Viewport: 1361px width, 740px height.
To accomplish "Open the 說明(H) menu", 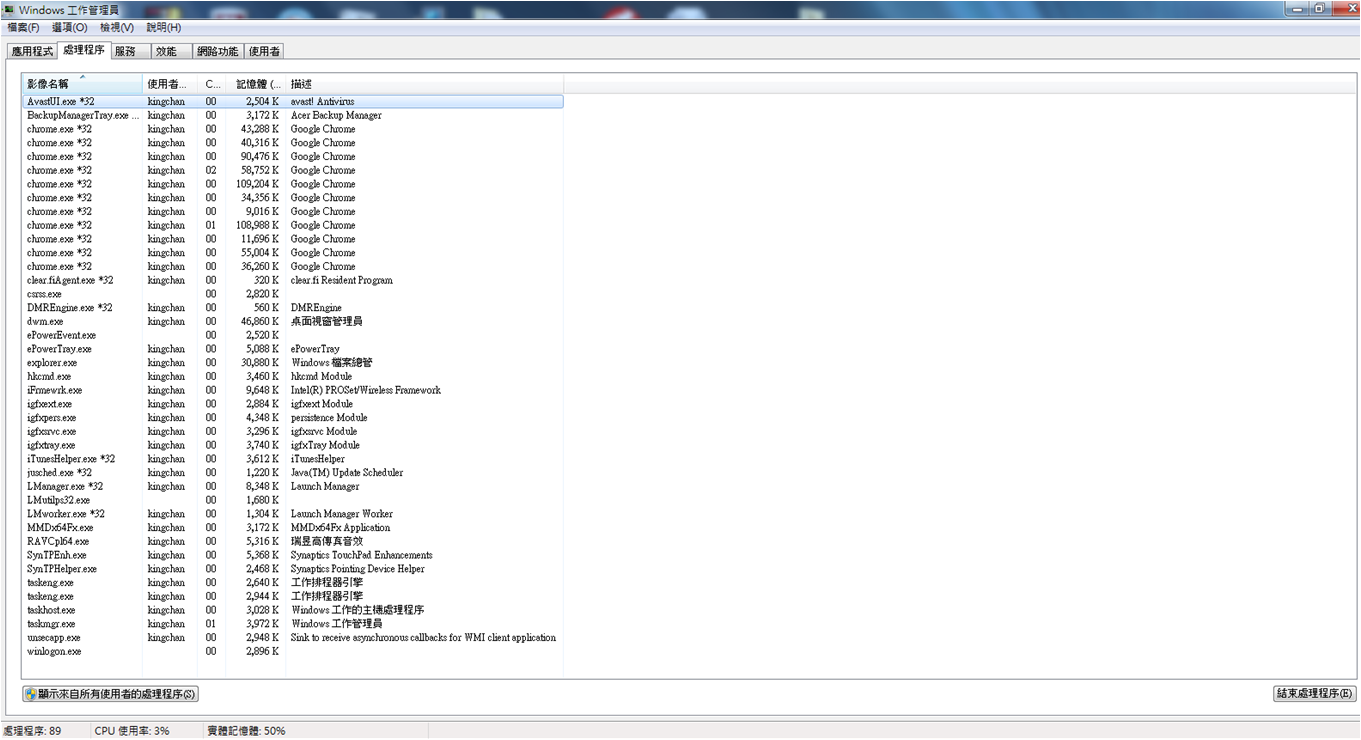I will [x=164, y=28].
